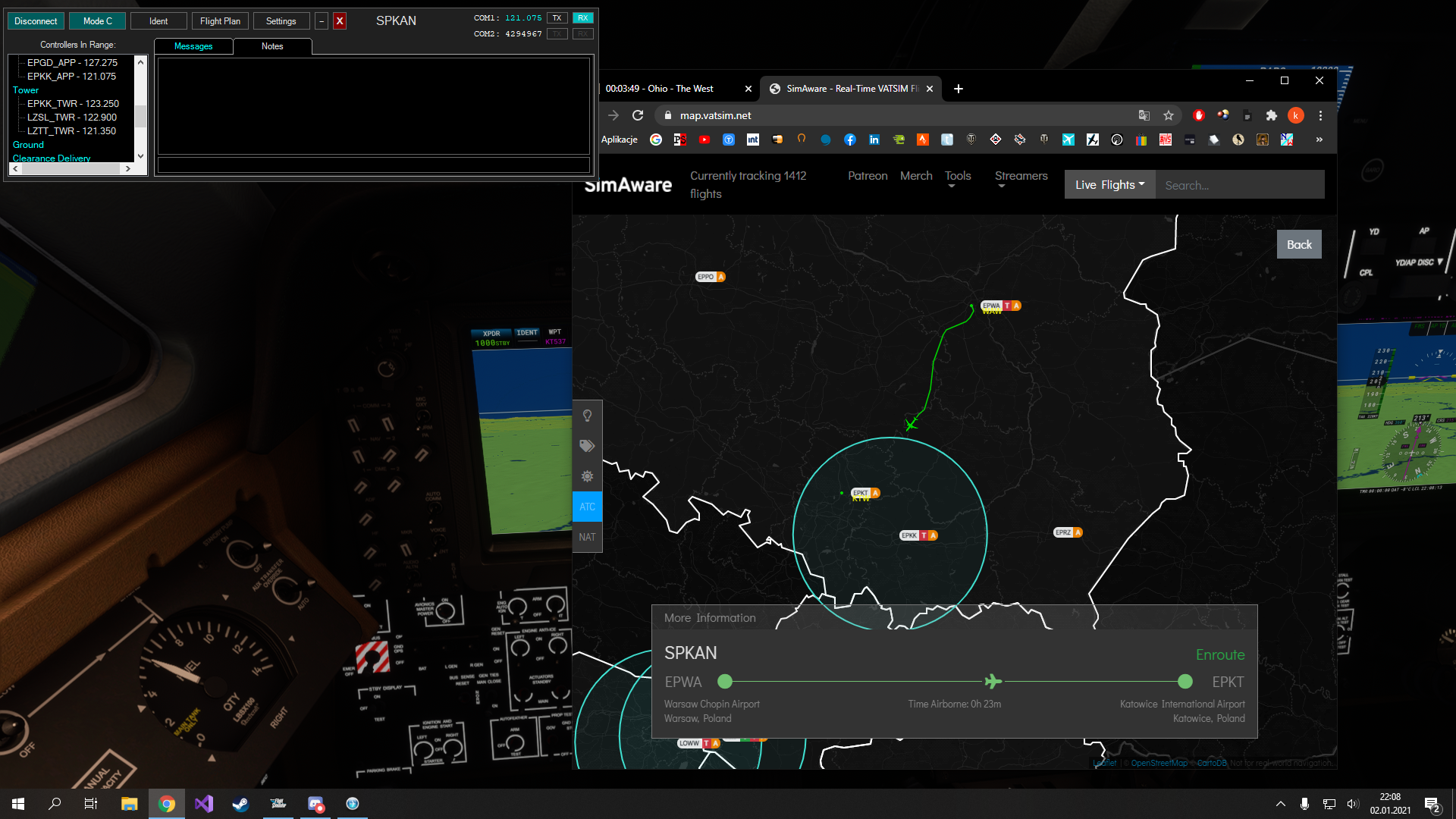Click the EPKK airport marker on map
1456x819 pixels.
[910, 535]
